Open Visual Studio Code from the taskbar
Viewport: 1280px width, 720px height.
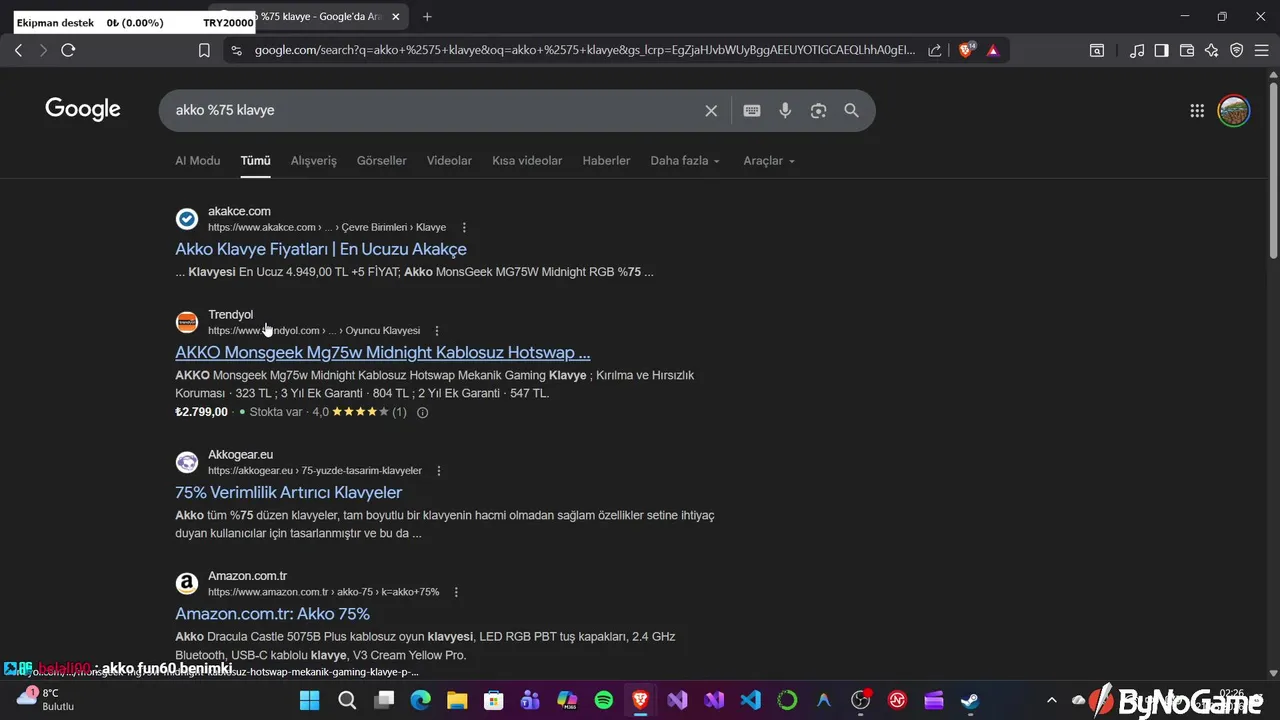coord(751,700)
